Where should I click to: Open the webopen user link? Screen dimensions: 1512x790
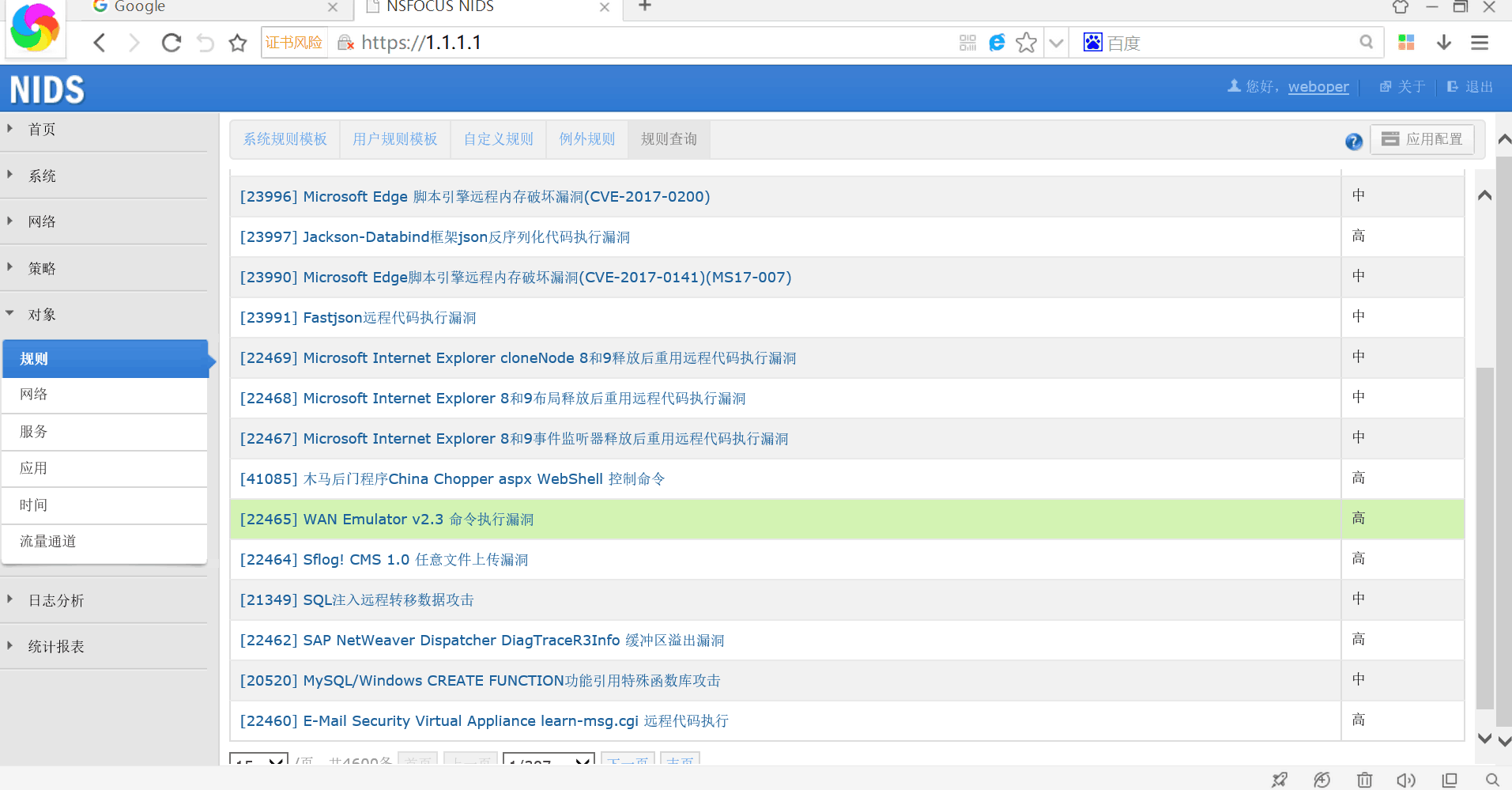tap(1318, 87)
